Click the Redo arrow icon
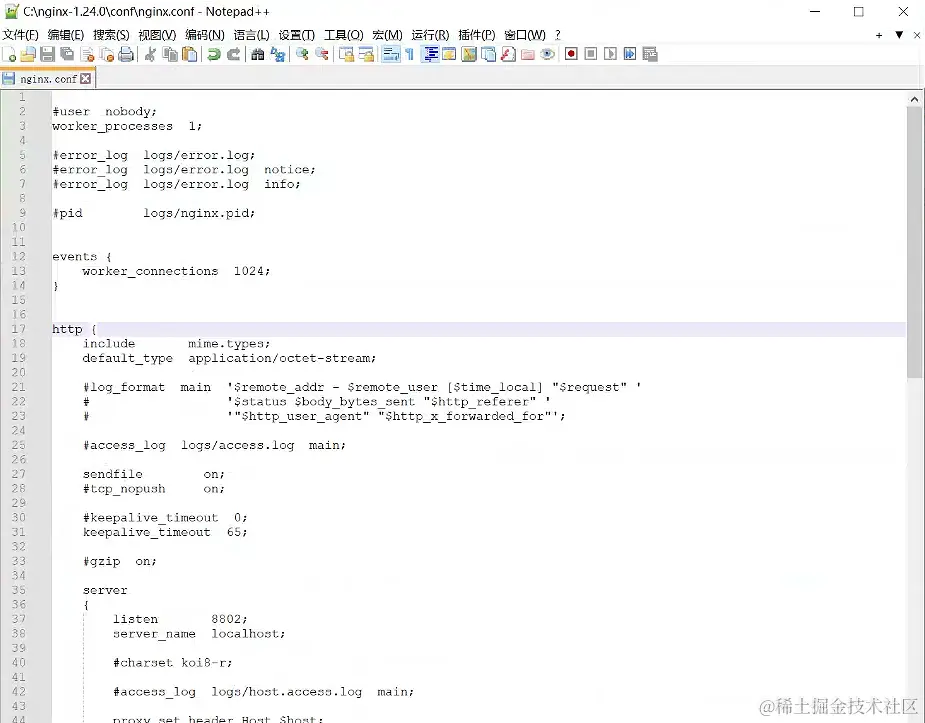The height and width of the screenshot is (723, 925). [234, 54]
